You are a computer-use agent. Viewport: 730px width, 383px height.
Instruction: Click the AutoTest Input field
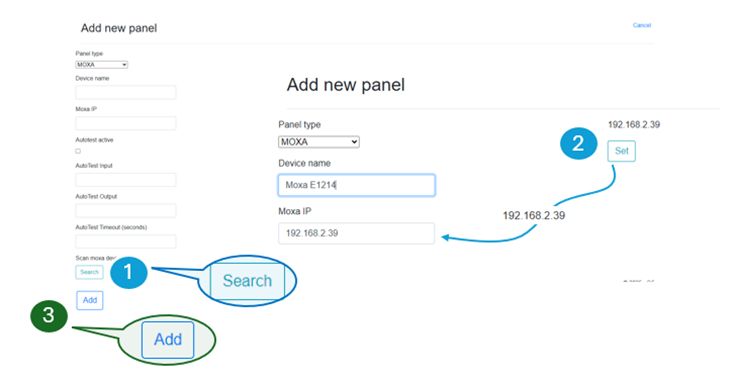[x=126, y=180]
